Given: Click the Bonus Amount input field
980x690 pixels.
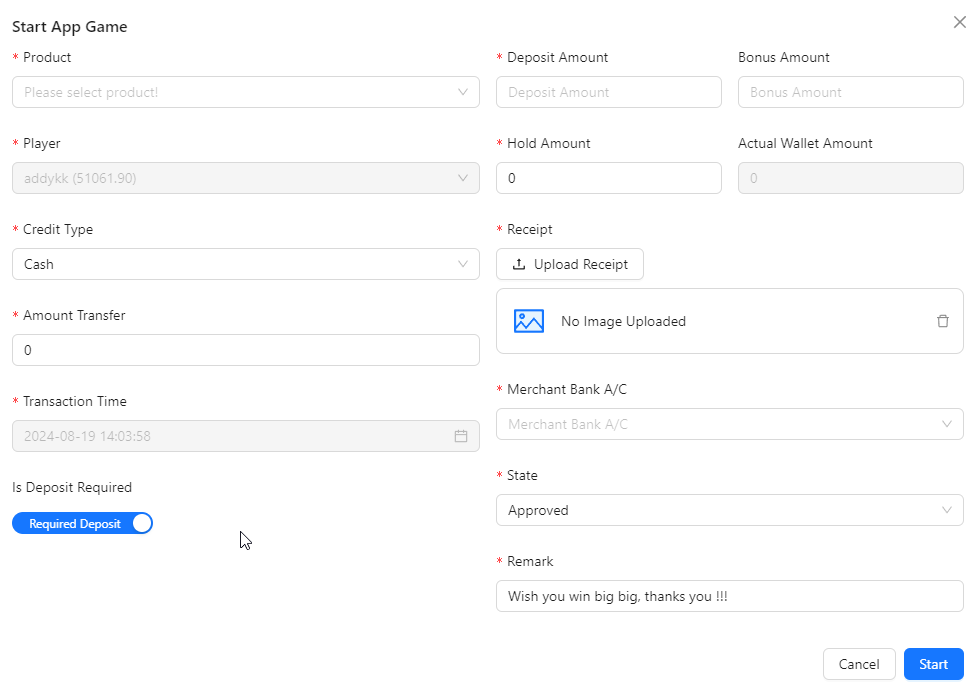Looking at the screenshot, I should coord(850,92).
